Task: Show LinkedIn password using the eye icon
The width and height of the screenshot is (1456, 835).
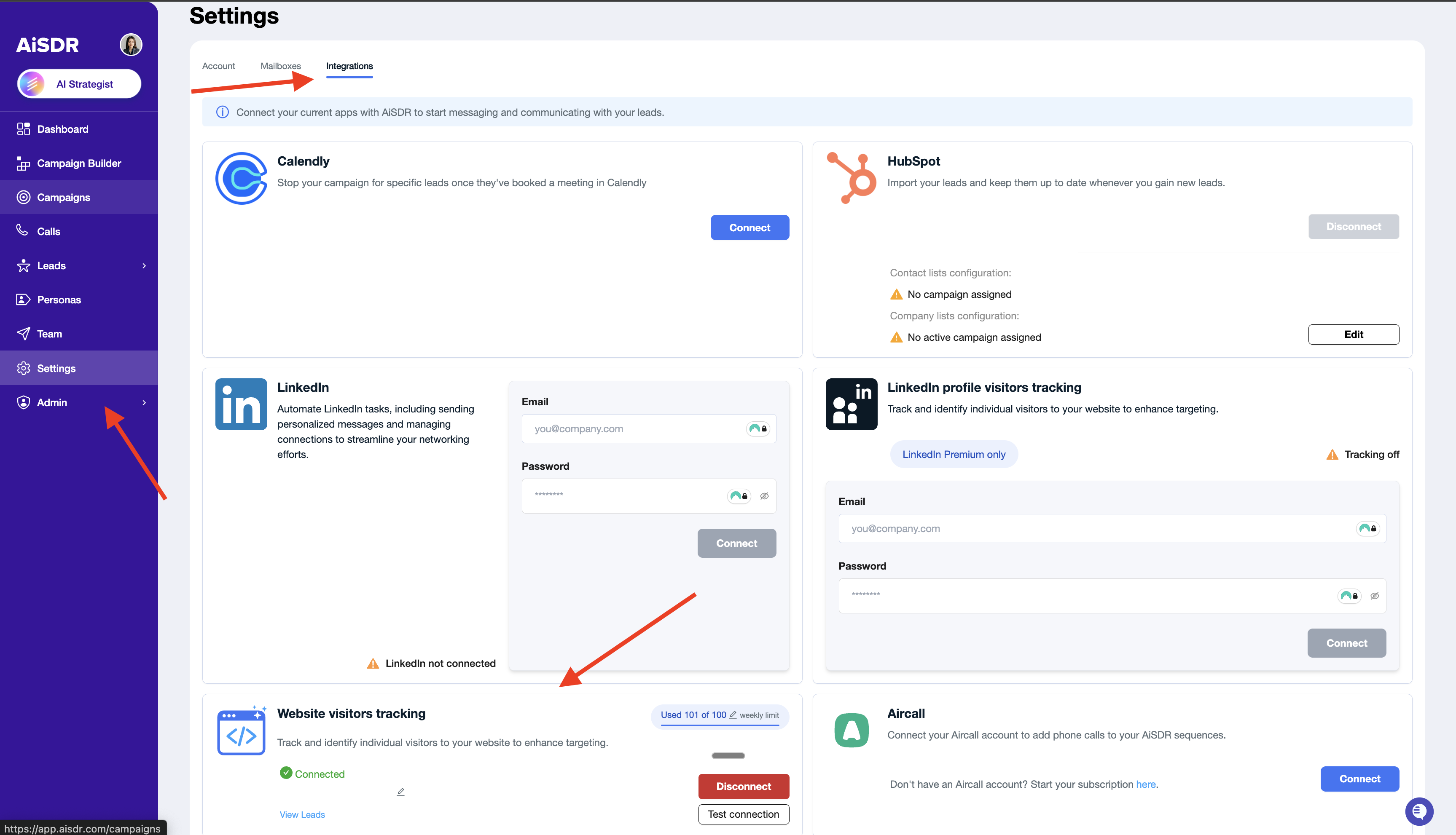Action: tap(764, 496)
